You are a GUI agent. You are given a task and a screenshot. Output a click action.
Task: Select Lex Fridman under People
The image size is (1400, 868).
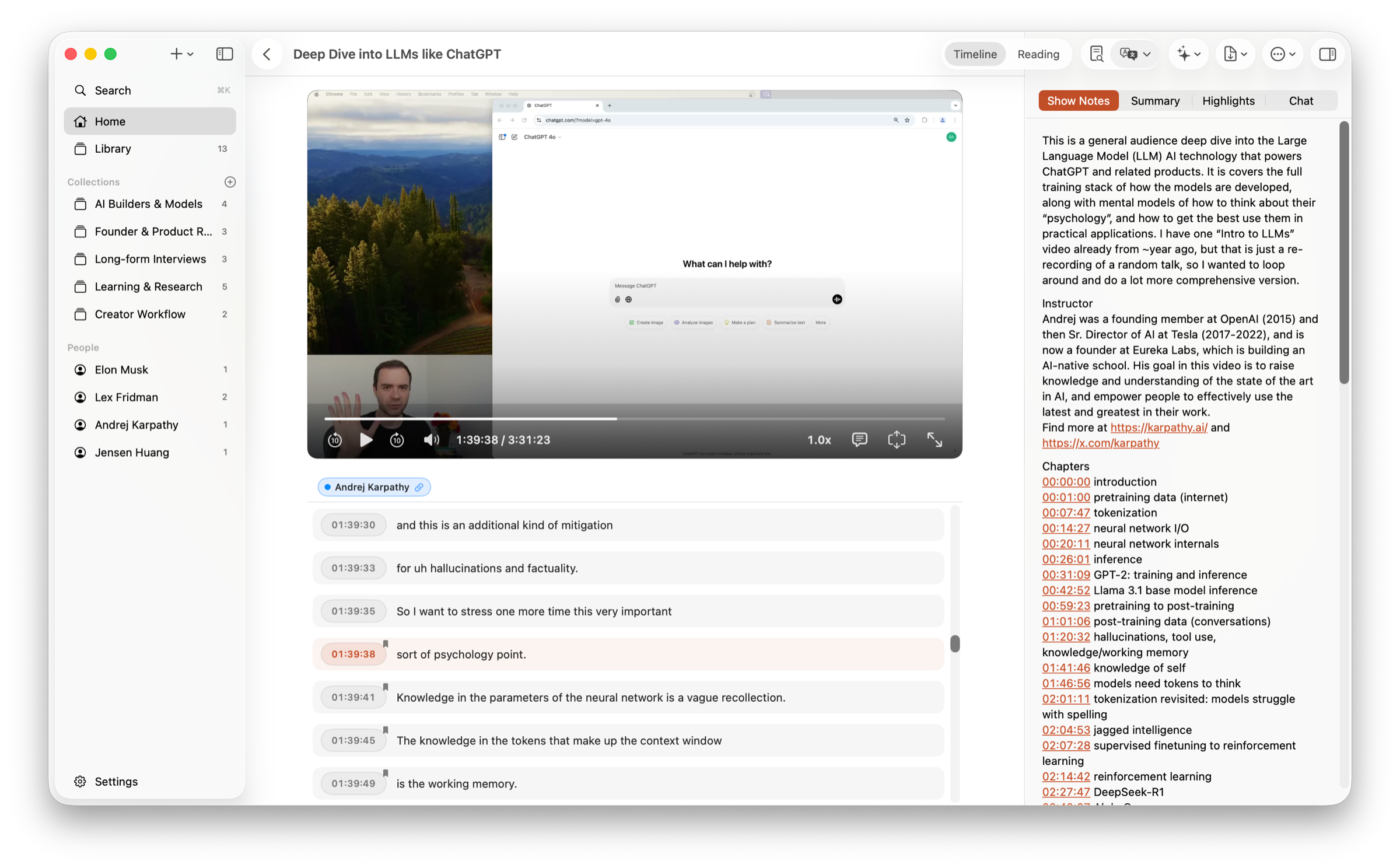(150, 397)
